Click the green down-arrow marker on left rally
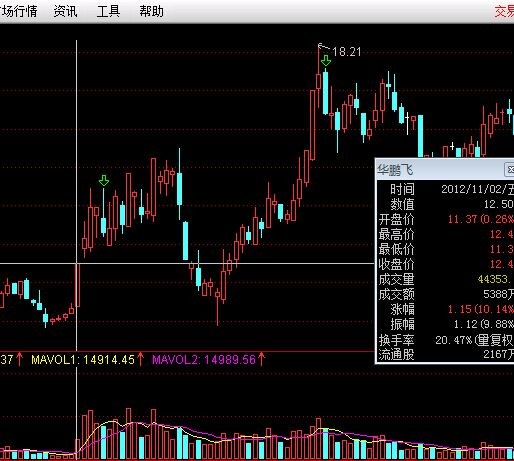 coord(104,180)
